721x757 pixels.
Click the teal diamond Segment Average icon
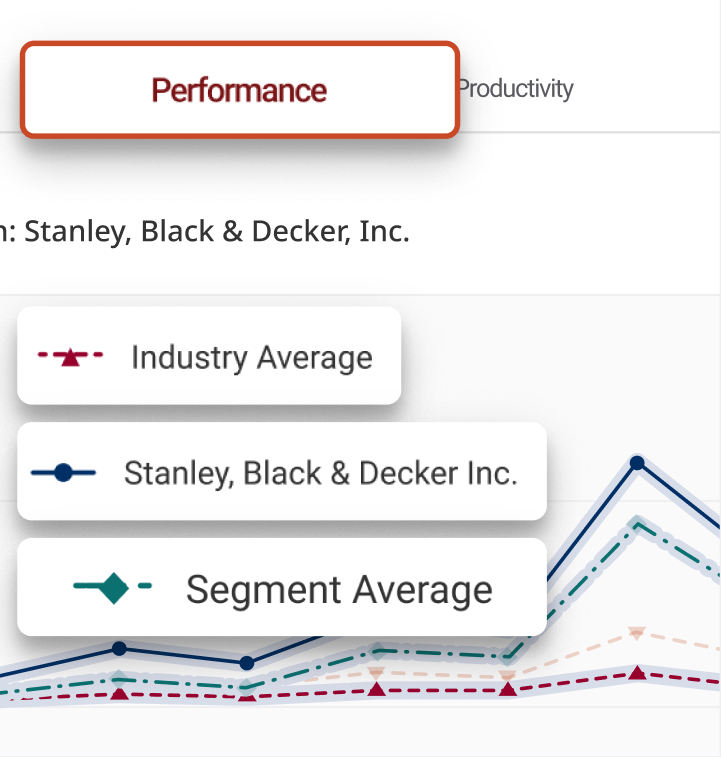coord(113,588)
